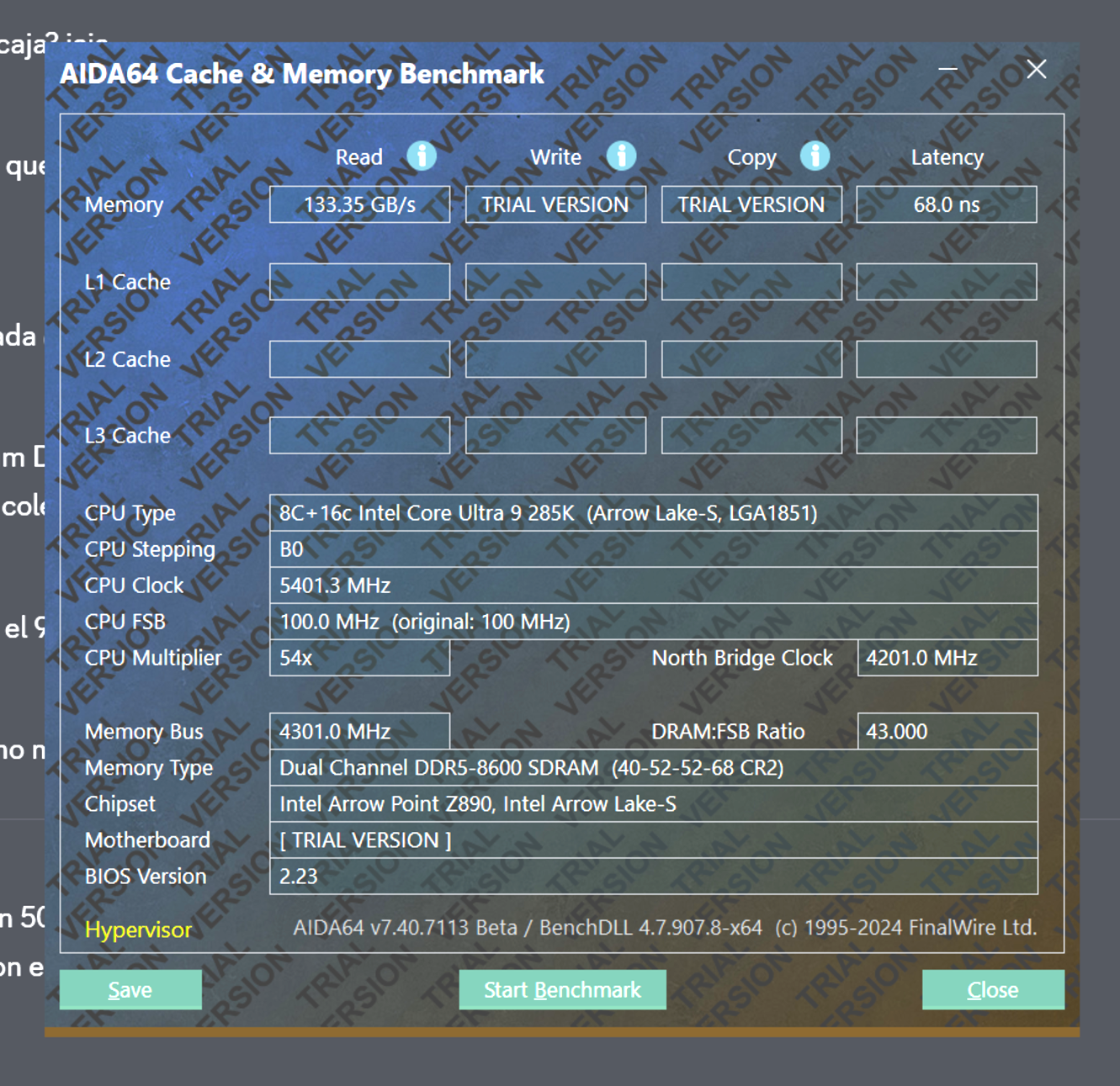The height and width of the screenshot is (1086, 1120).
Task: Click the CPU Multiplier value 54x
Action: pyautogui.click(x=359, y=658)
